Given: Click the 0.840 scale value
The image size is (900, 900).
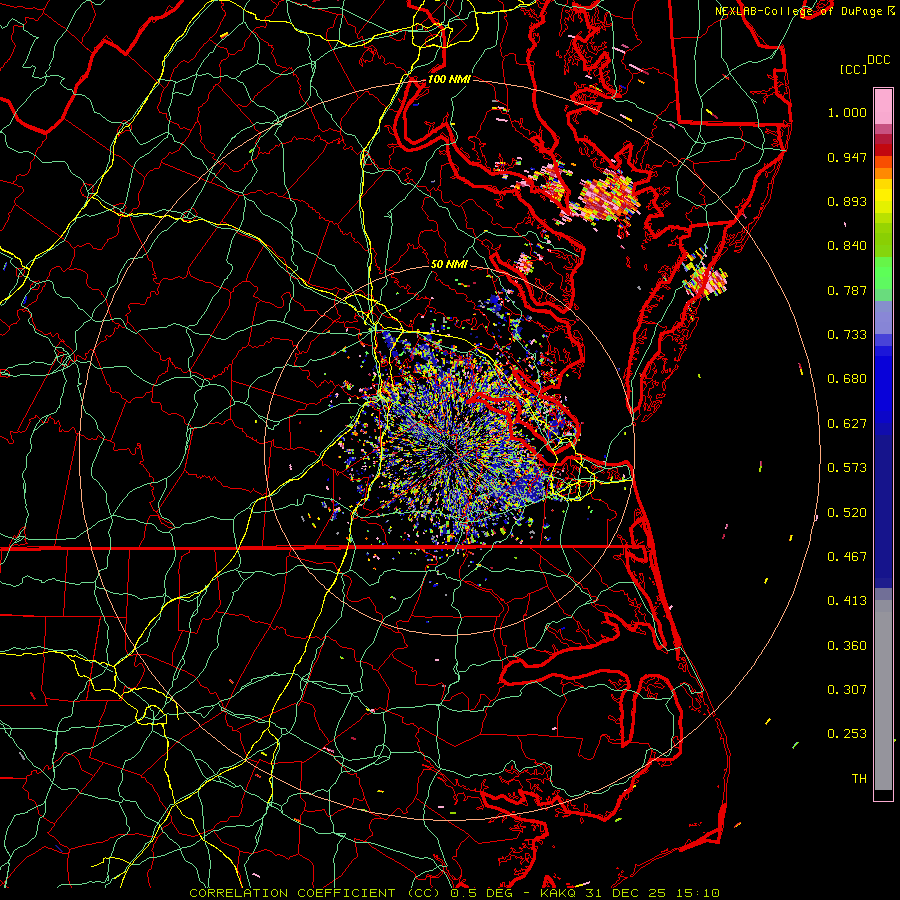Looking at the screenshot, I should pos(847,246).
